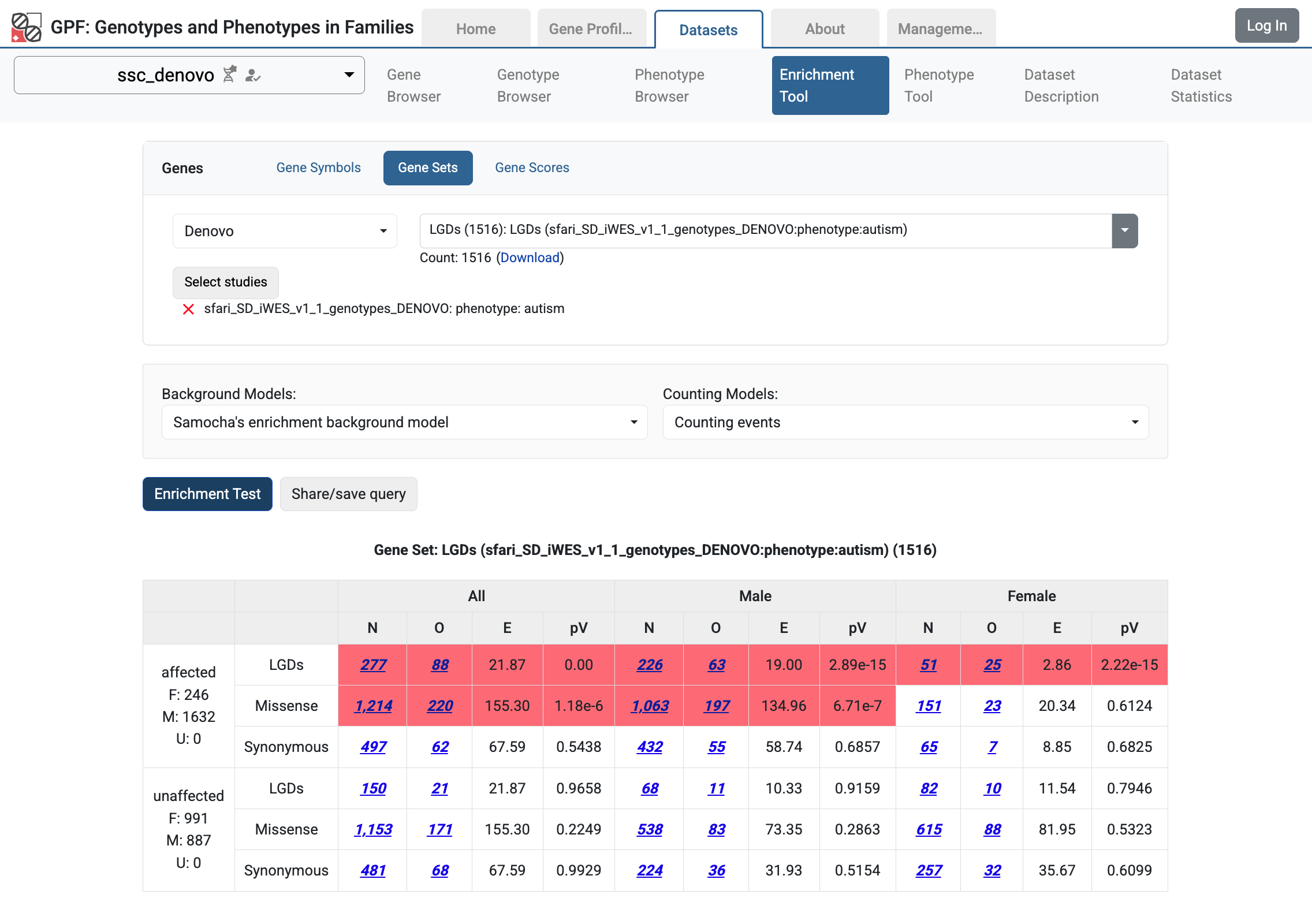Select the Gene Symbols option
1312x924 pixels.
pyautogui.click(x=318, y=167)
